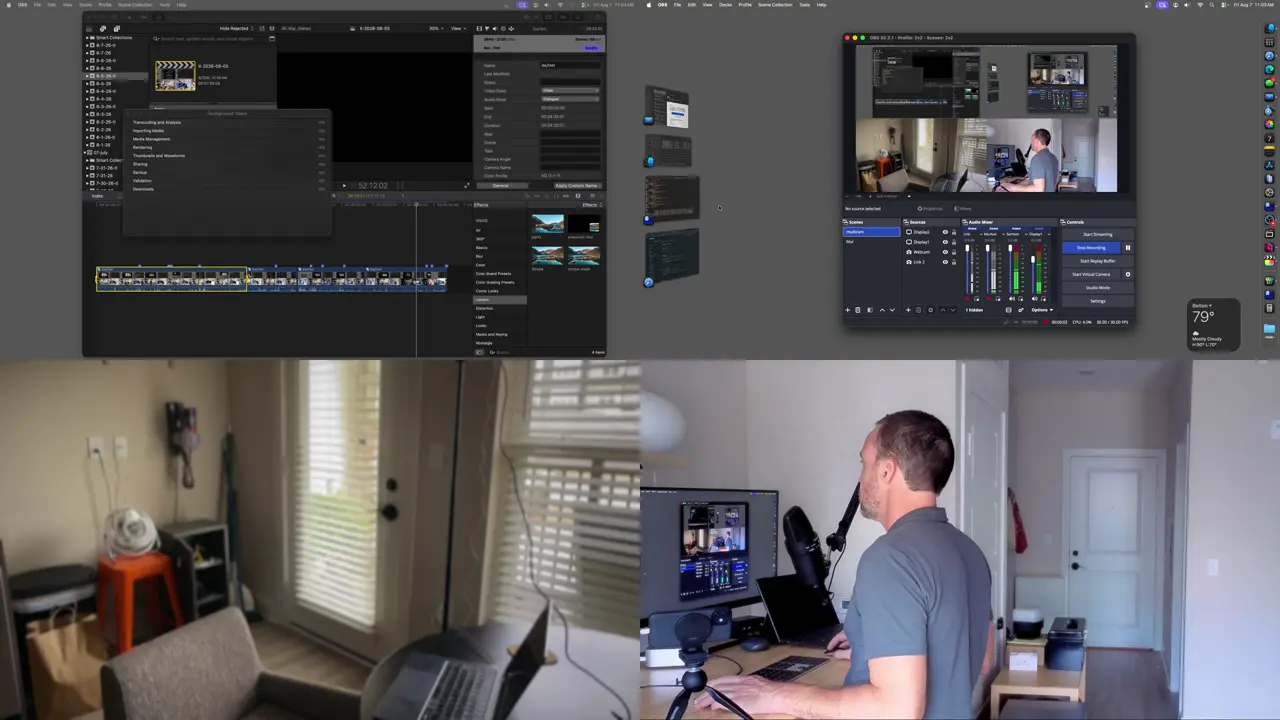Image resolution: width=1280 pixels, height=720 pixels.
Task: Enter fullscreen in Final Cut Pro viewer
Action: coord(467,185)
